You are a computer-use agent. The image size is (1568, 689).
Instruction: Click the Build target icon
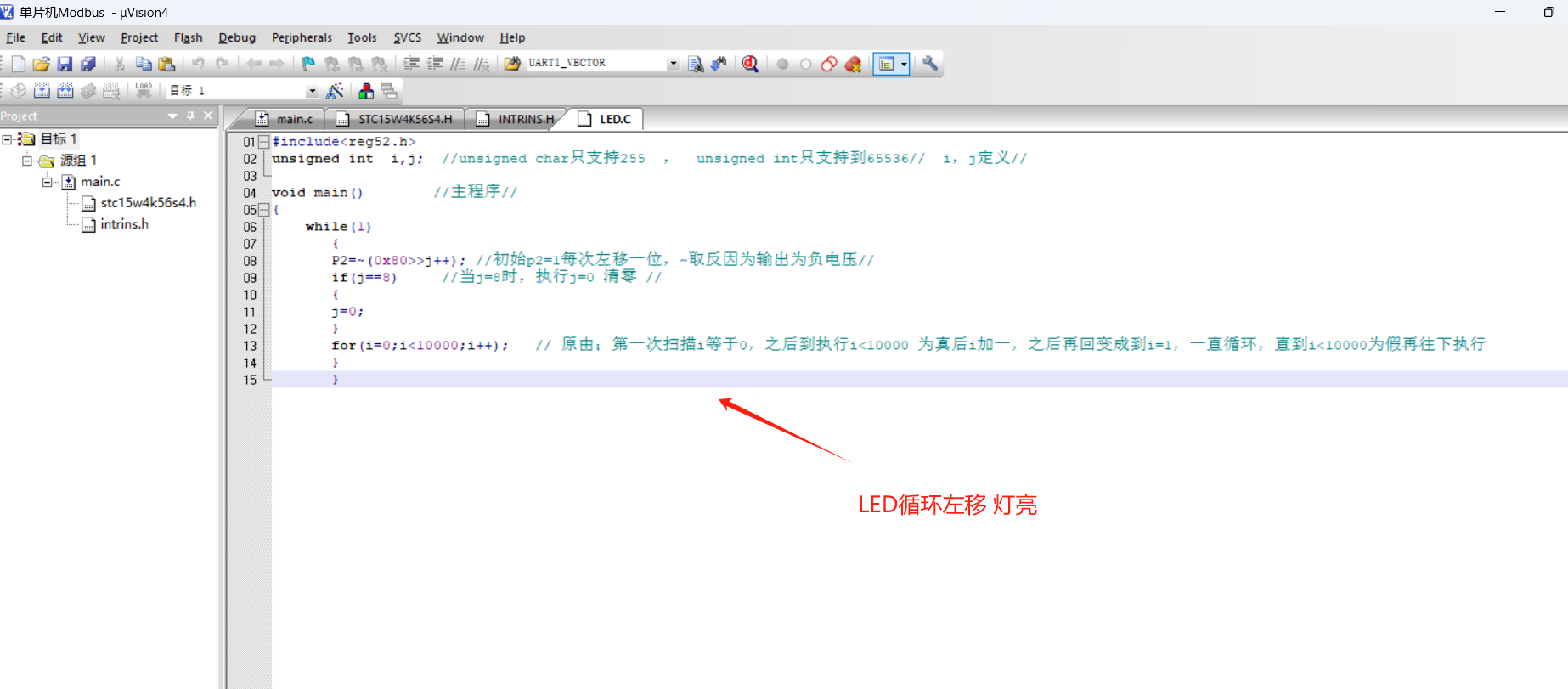click(42, 90)
